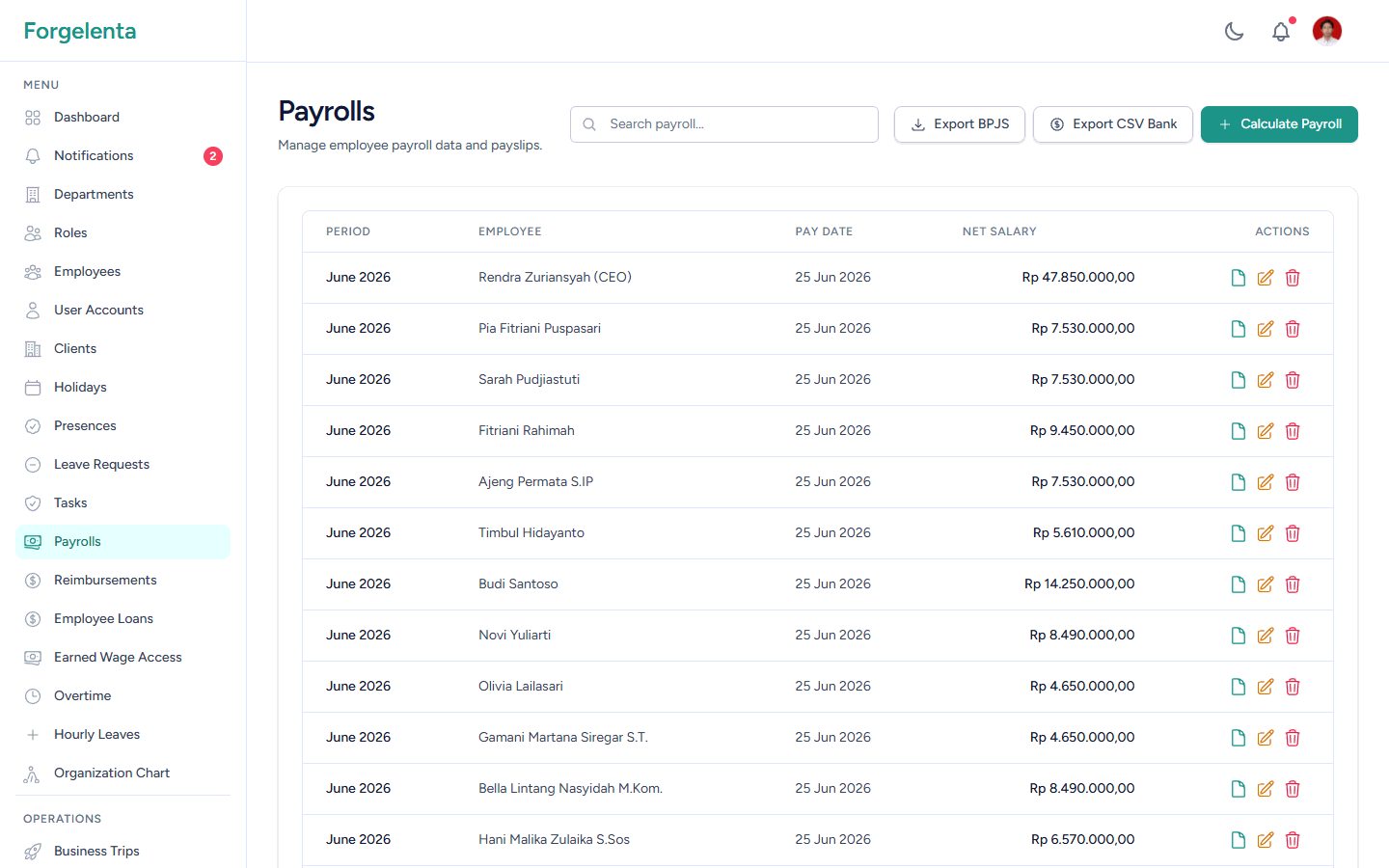Click the Clients building icon
Viewport: 1389px width, 868px height.
click(33, 349)
